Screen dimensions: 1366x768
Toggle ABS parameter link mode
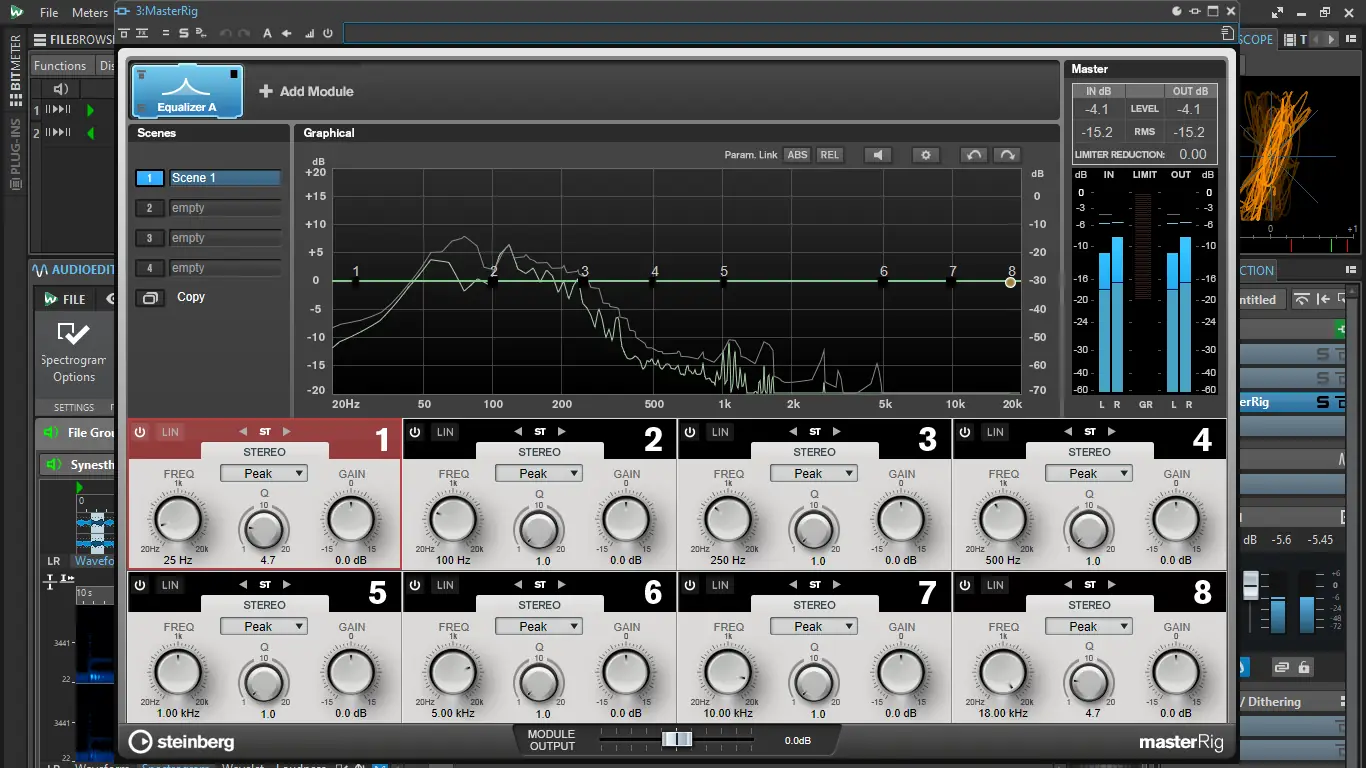pos(797,155)
